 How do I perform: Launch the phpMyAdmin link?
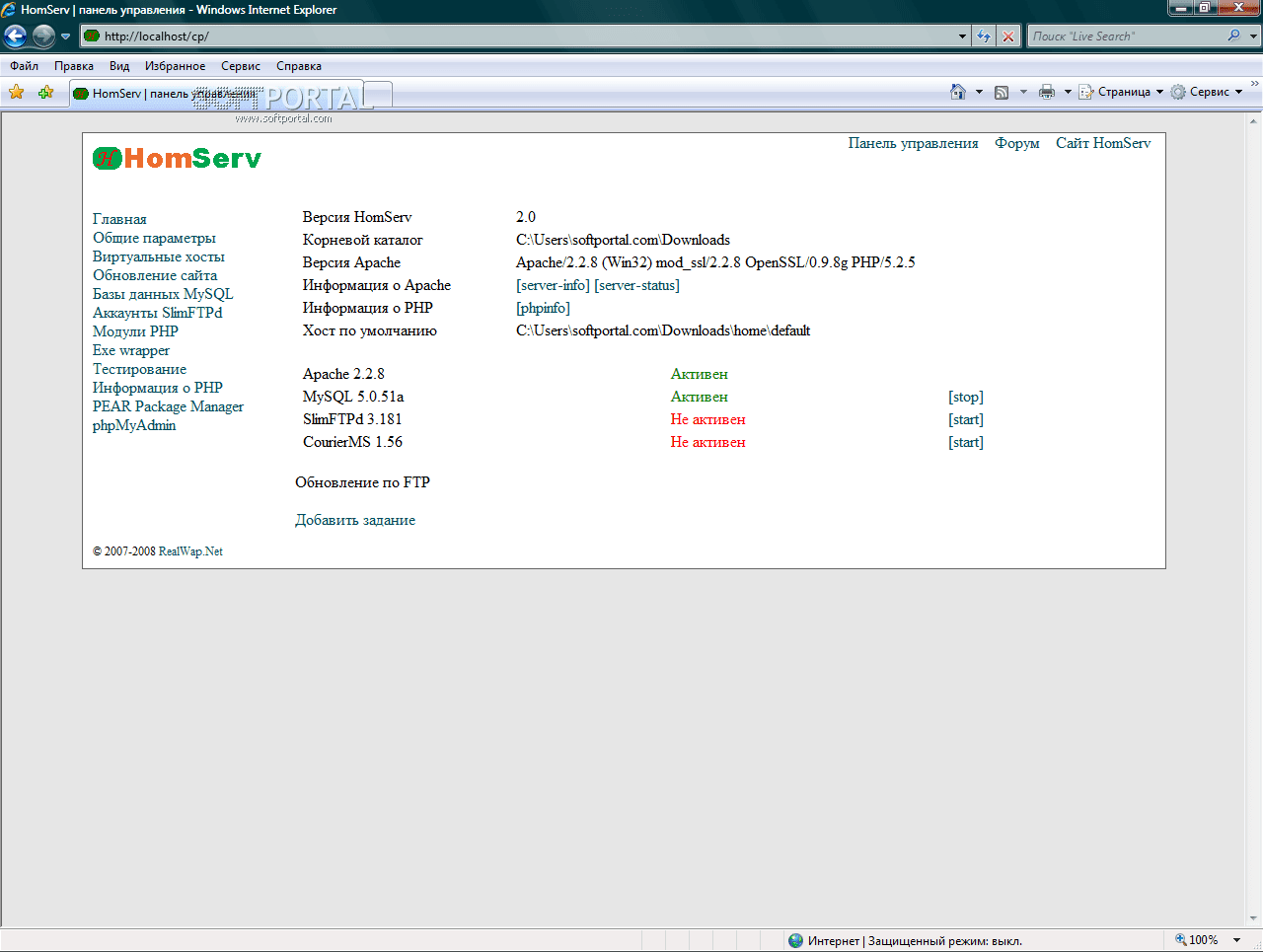[134, 425]
